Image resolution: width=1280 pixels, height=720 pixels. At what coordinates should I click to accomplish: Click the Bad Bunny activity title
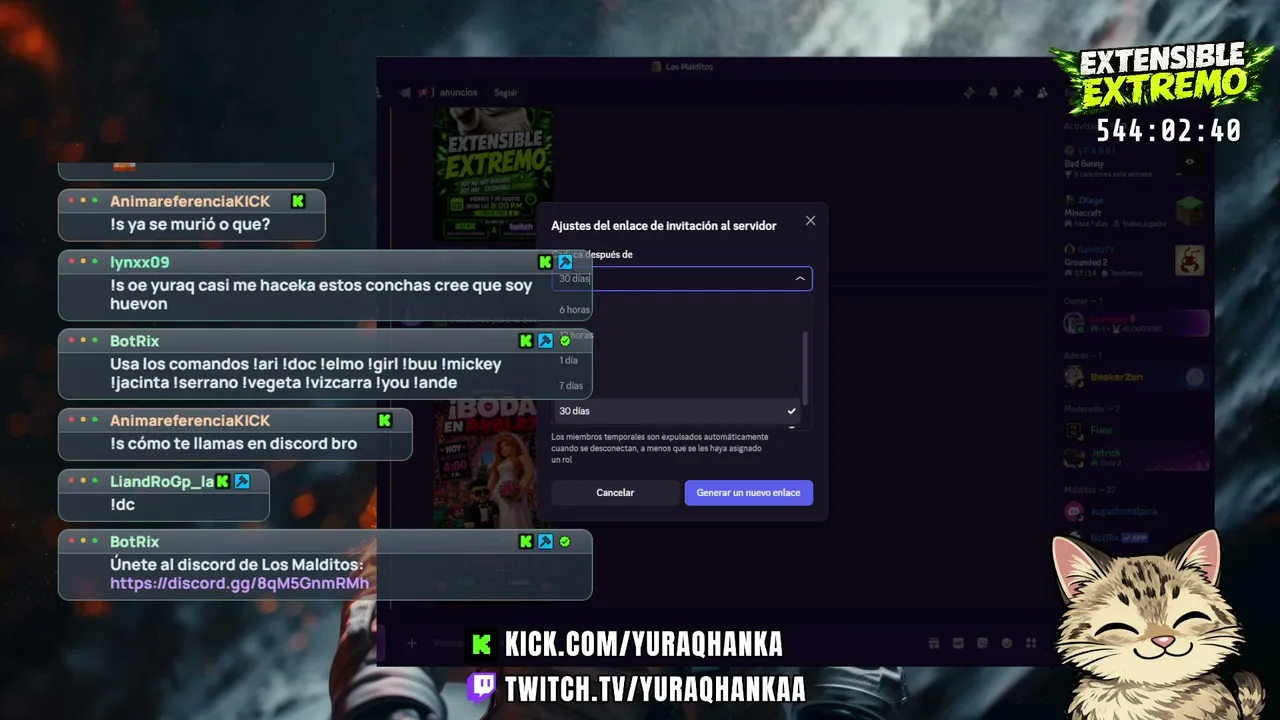pos(1084,164)
